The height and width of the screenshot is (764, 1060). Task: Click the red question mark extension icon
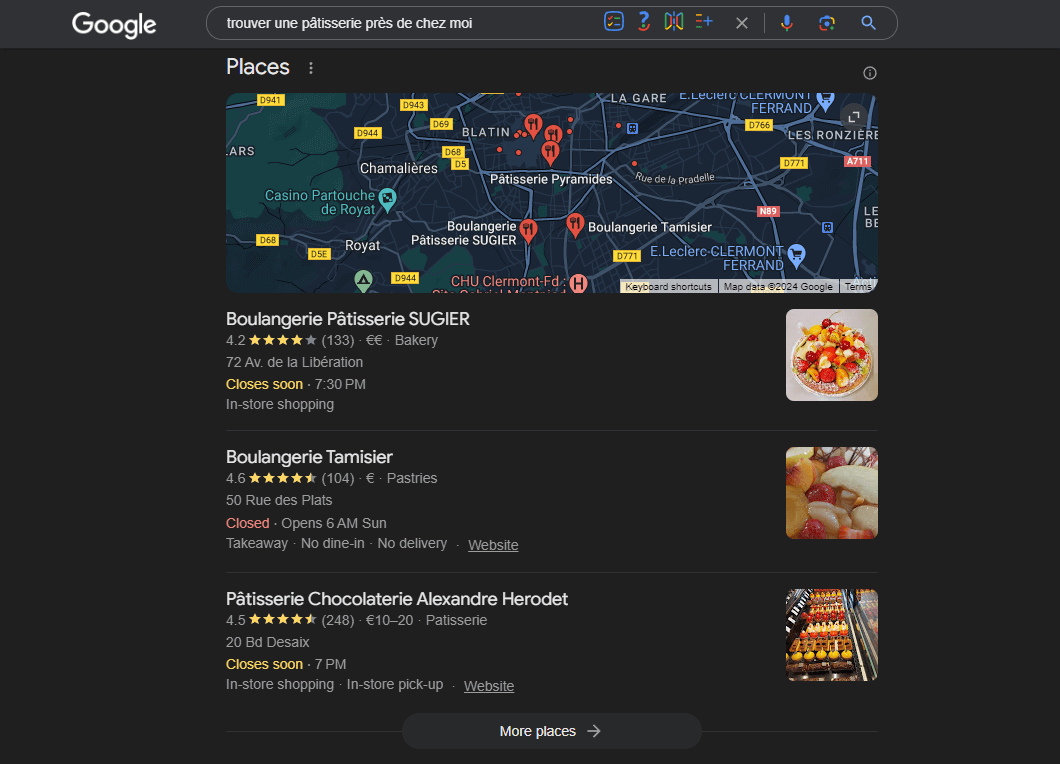643,21
